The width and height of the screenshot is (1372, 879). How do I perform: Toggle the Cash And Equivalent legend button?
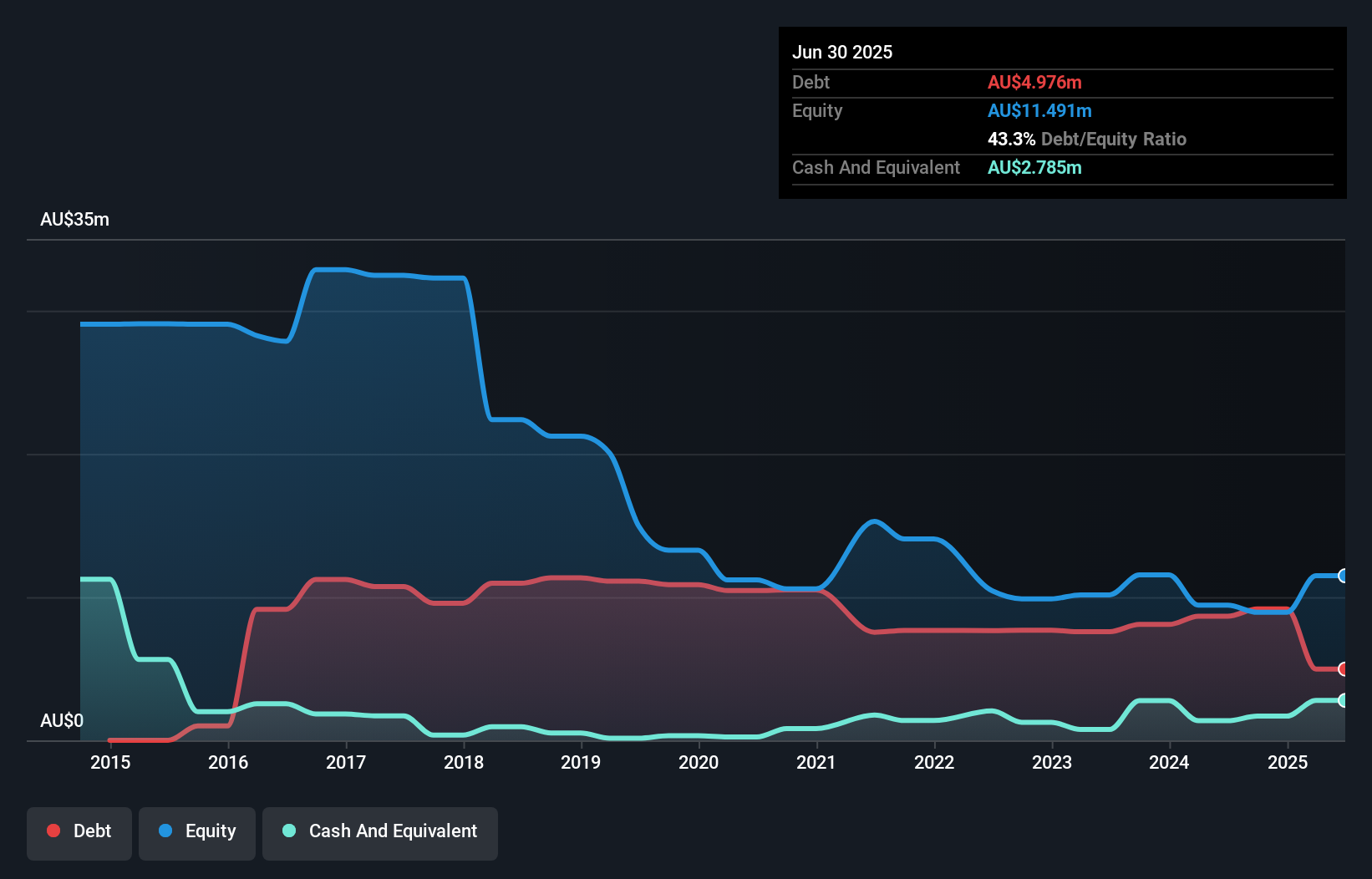tap(380, 833)
